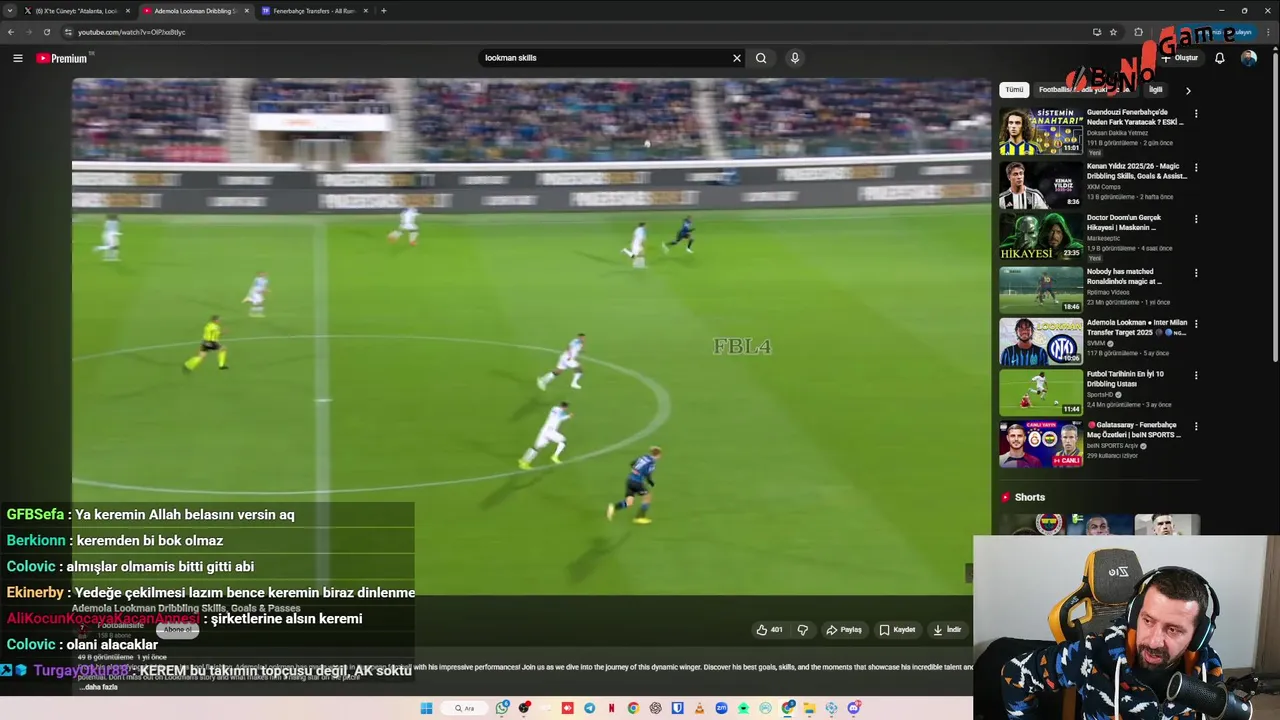Image resolution: width=1280 pixels, height=720 pixels.
Task: Click 'Futbol Tarihinin En İyi 10' video title
Action: 1125,379
